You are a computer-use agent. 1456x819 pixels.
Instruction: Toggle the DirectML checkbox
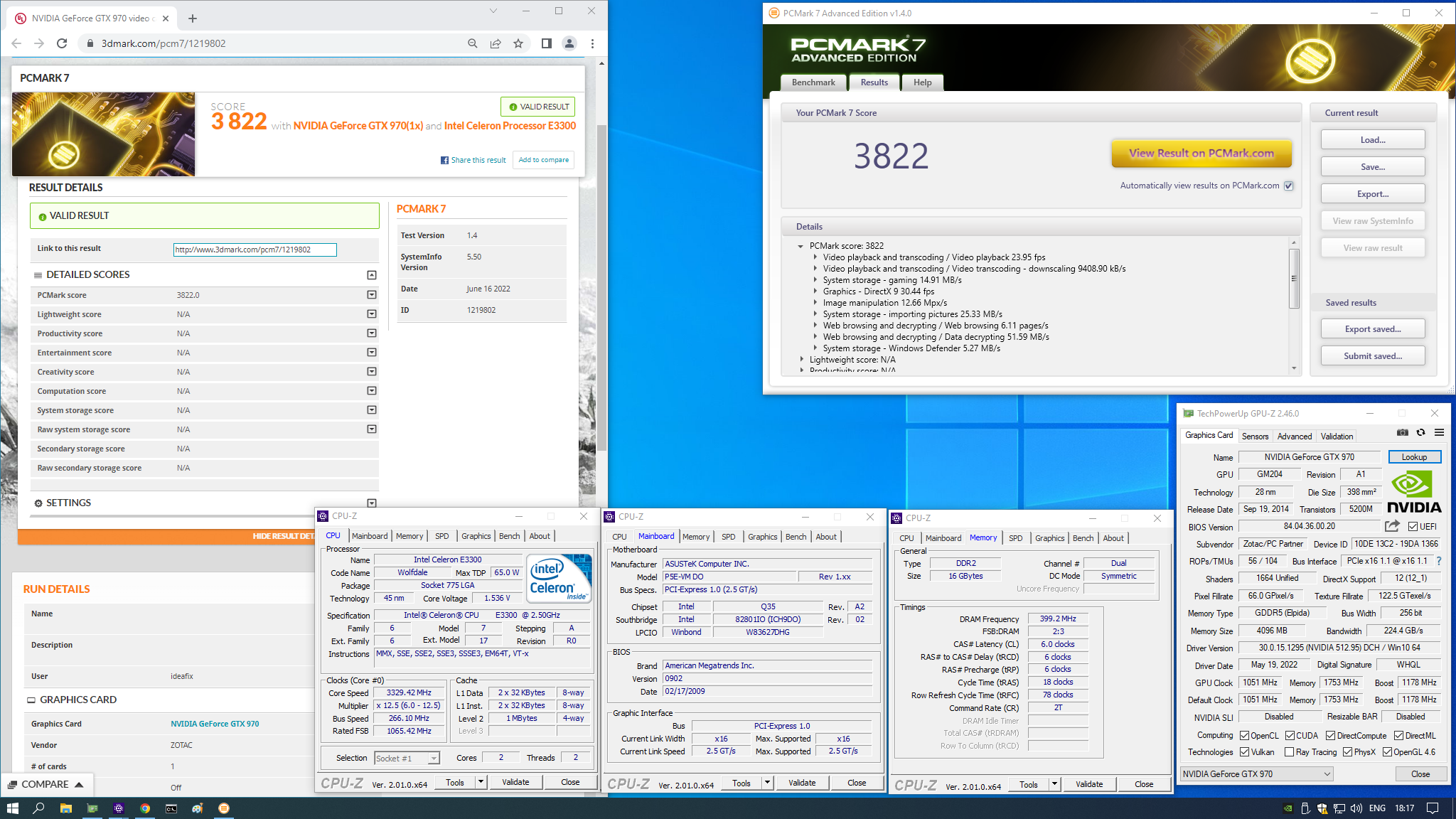[1399, 736]
